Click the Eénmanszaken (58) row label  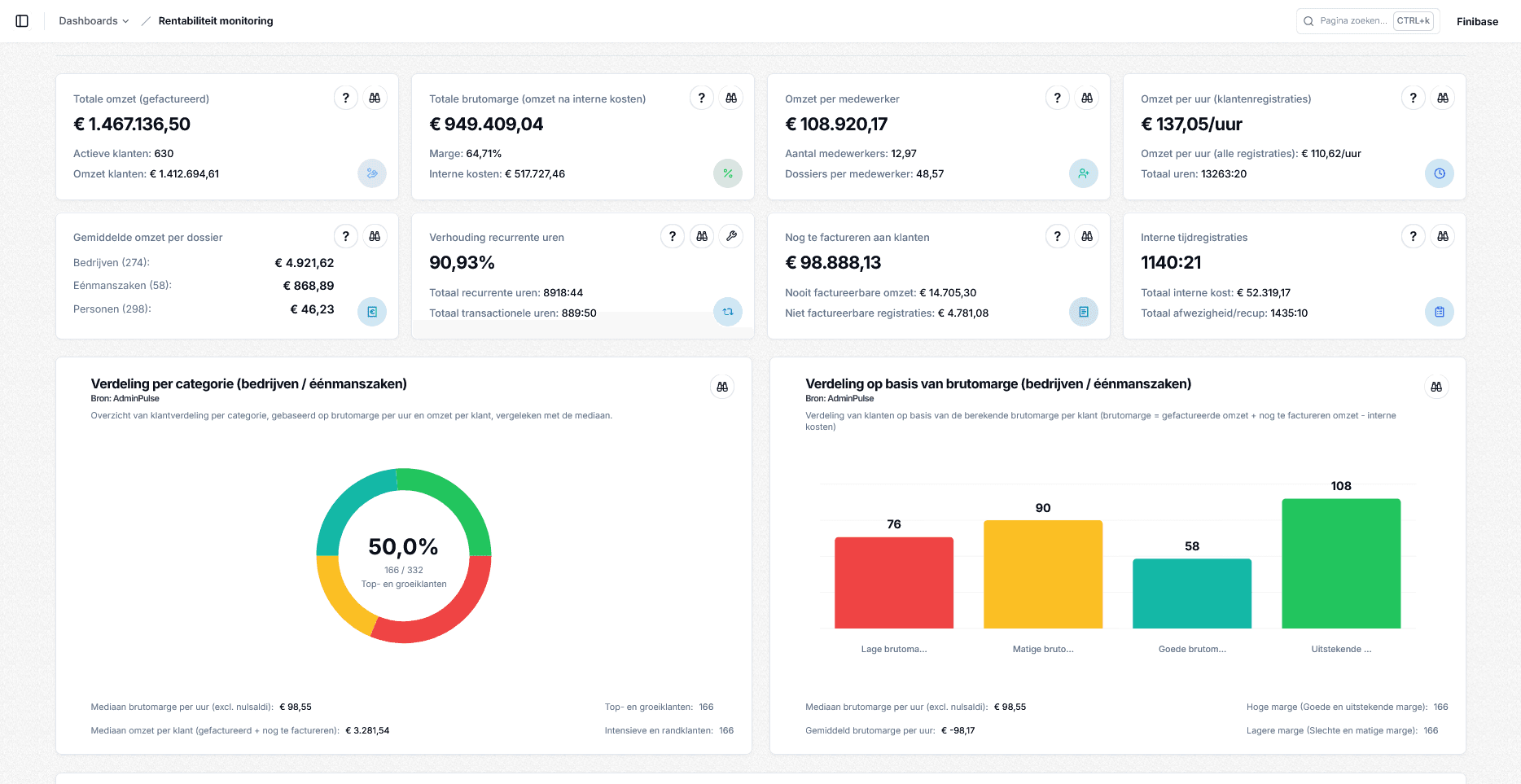coord(122,285)
